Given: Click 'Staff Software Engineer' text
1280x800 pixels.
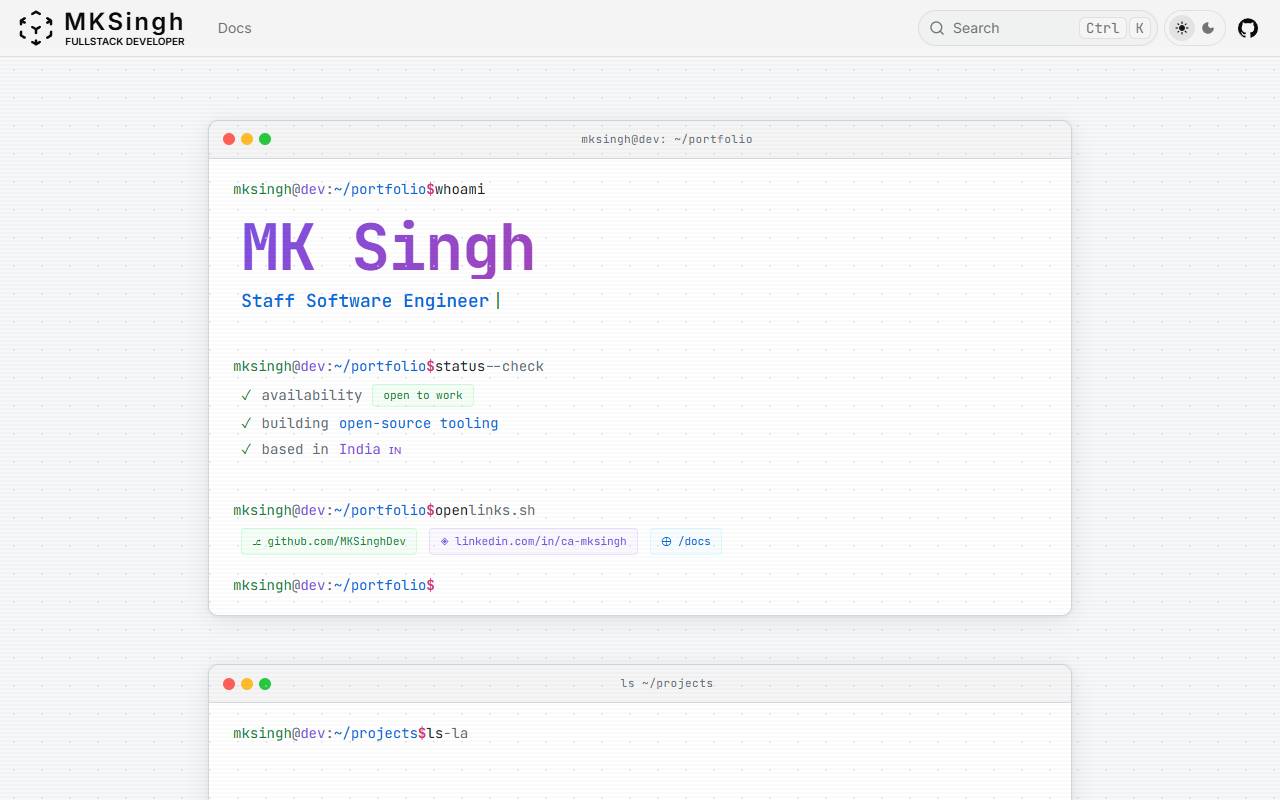Looking at the screenshot, I should pyautogui.click(x=365, y=301).
